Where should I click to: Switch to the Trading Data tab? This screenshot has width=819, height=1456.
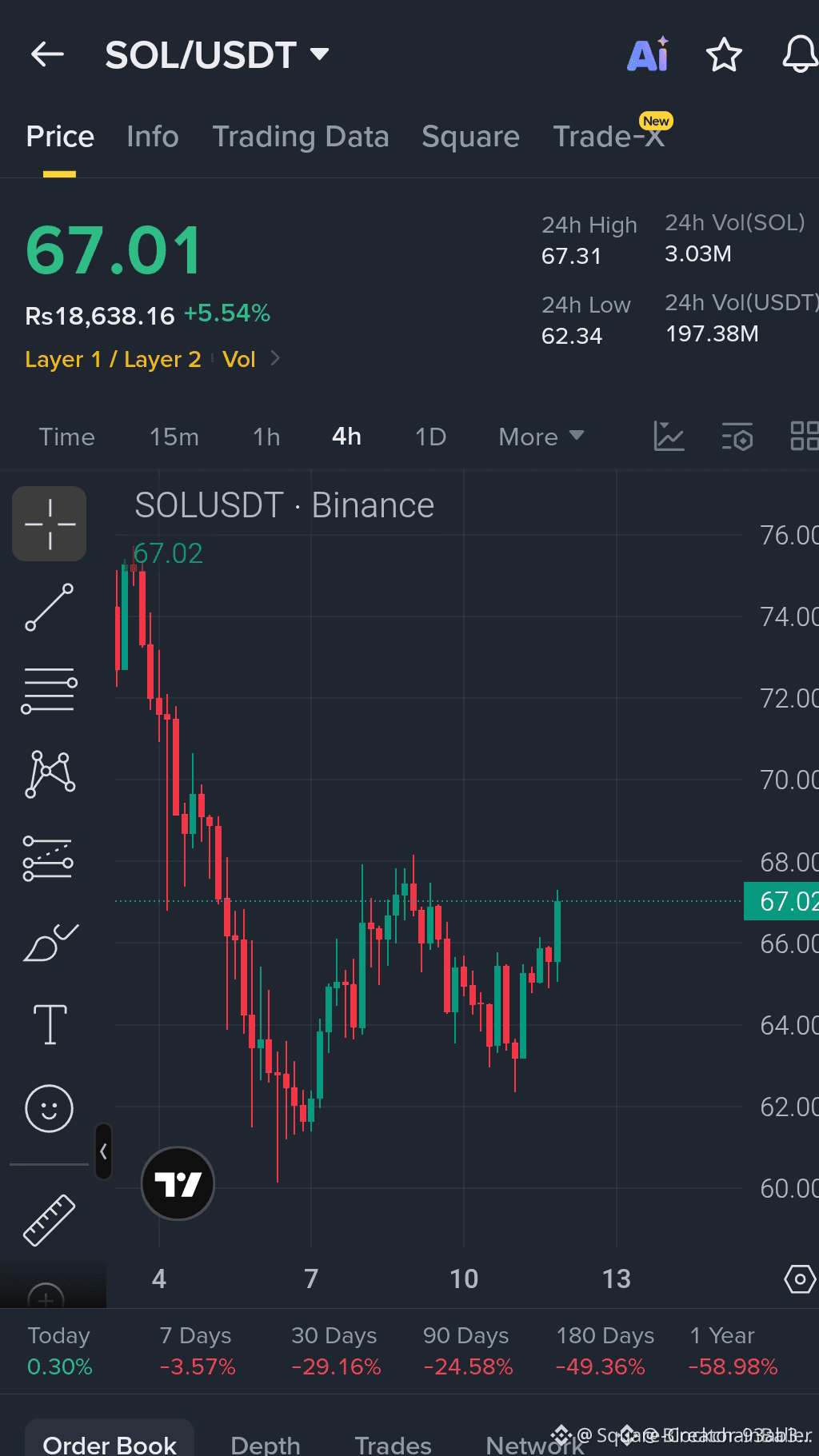tap(300, 137)
